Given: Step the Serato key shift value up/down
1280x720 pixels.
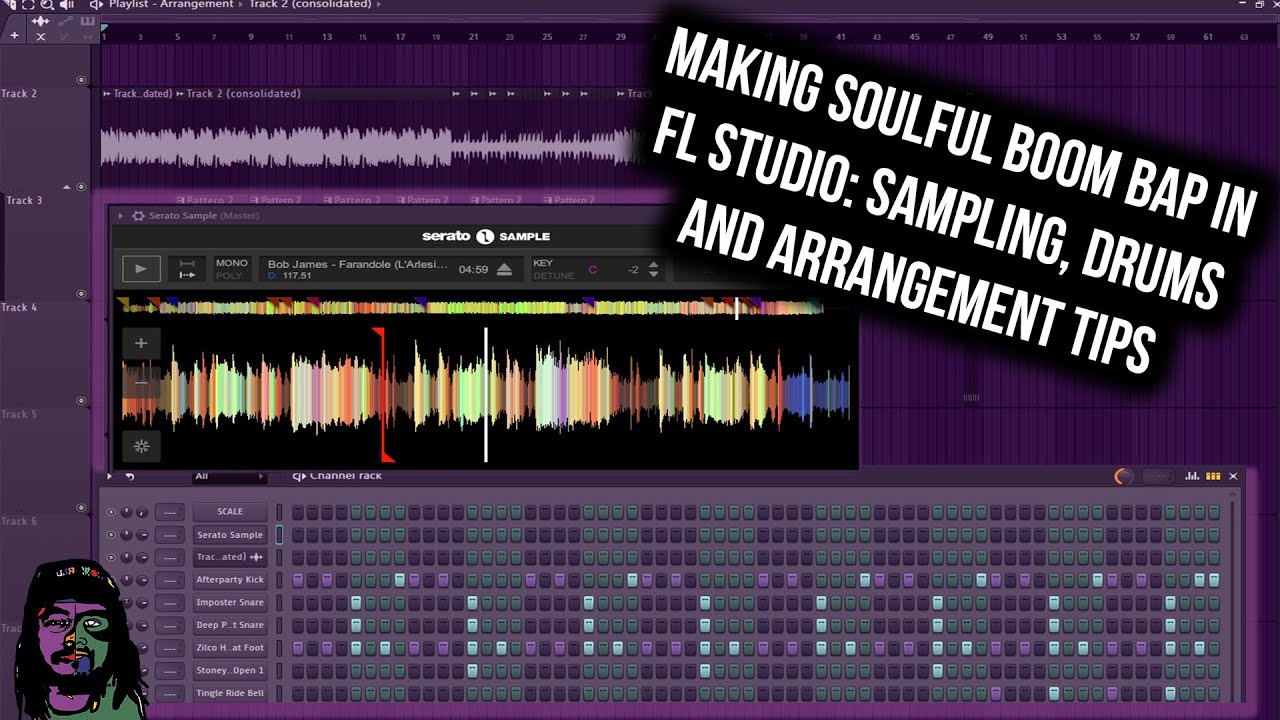Looking at the screenshot, I should pos(654,269).
